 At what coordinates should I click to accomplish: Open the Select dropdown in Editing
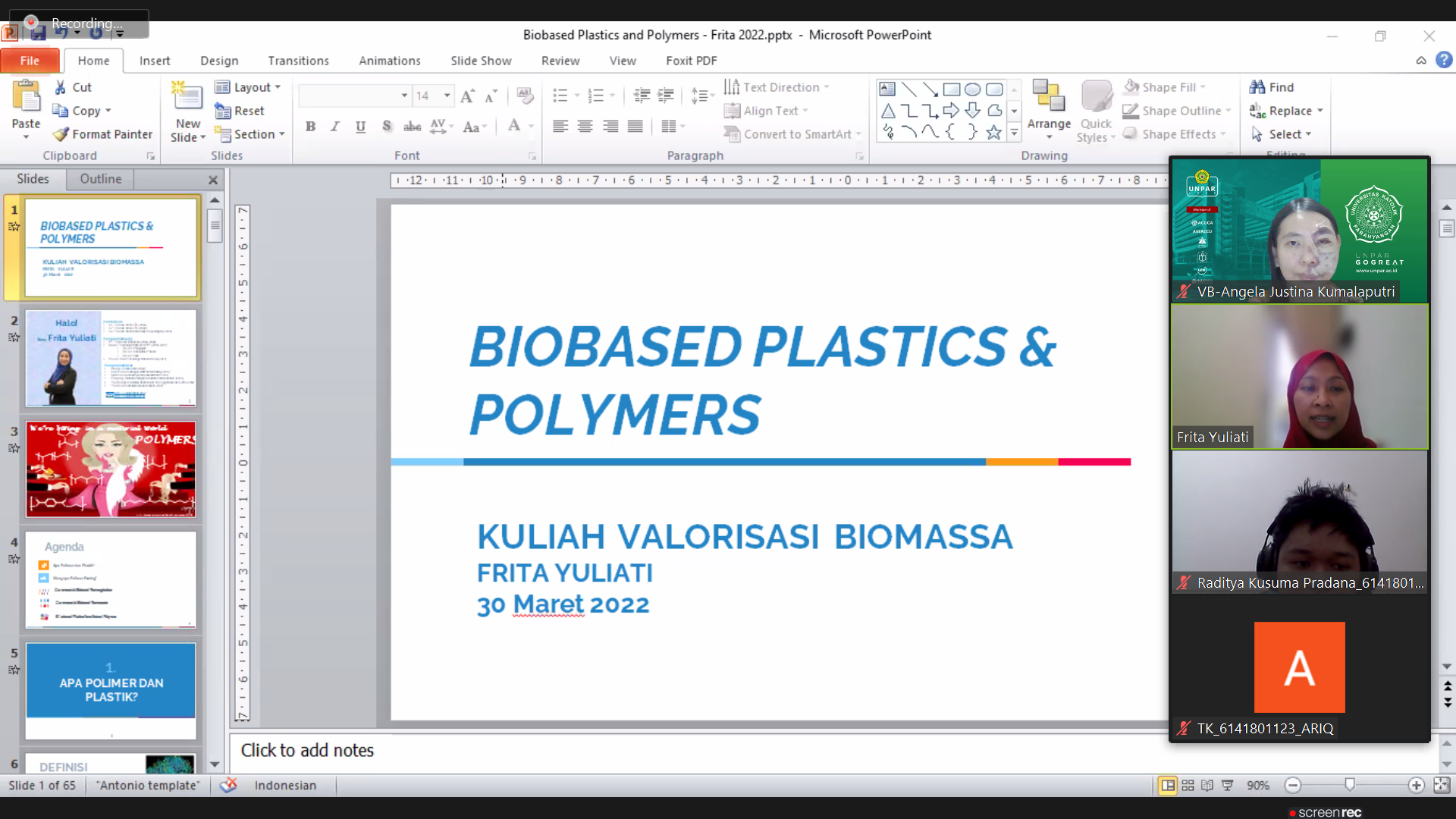tap(1308, 134)
